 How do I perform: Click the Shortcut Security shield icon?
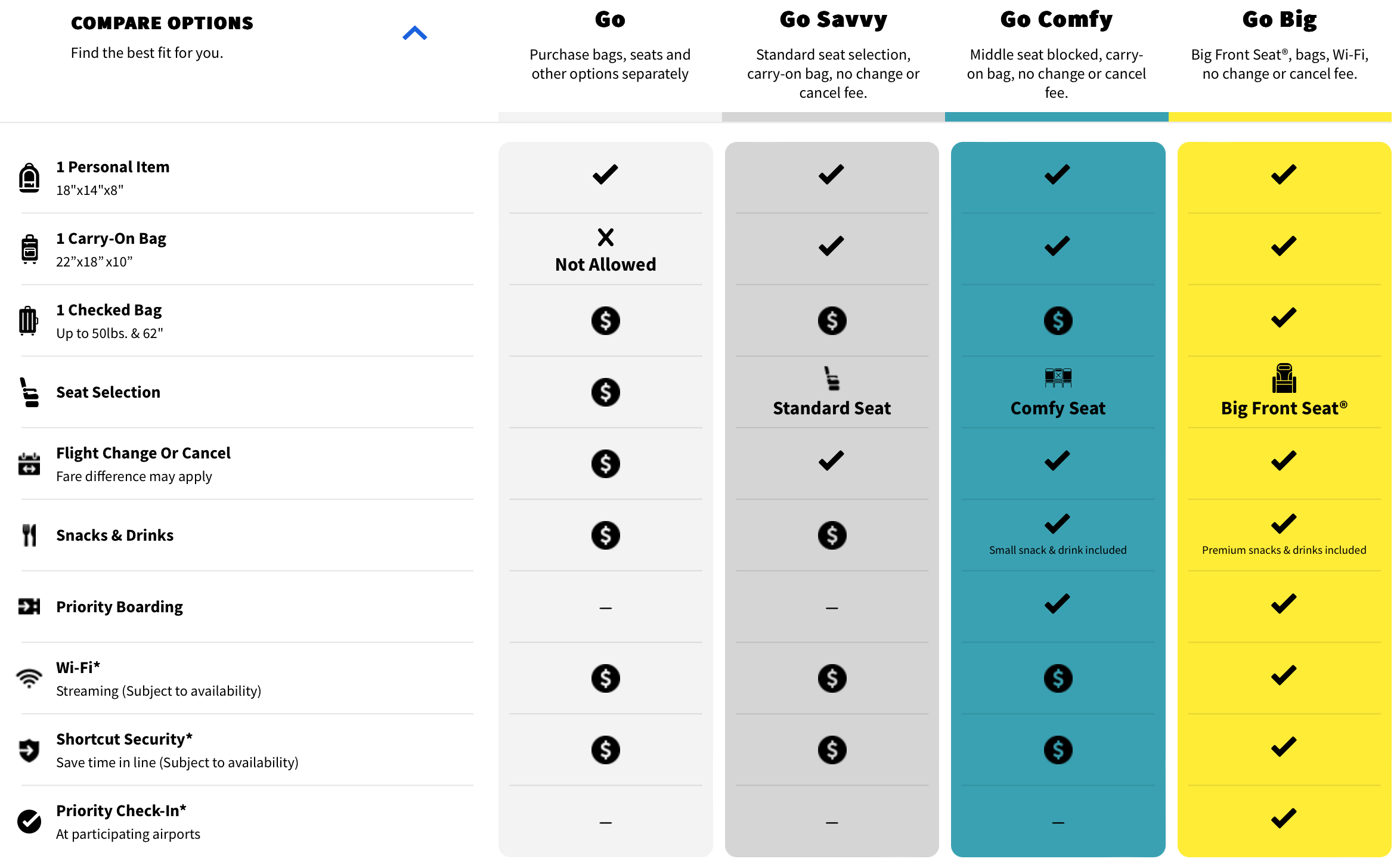tap(29, 750)
